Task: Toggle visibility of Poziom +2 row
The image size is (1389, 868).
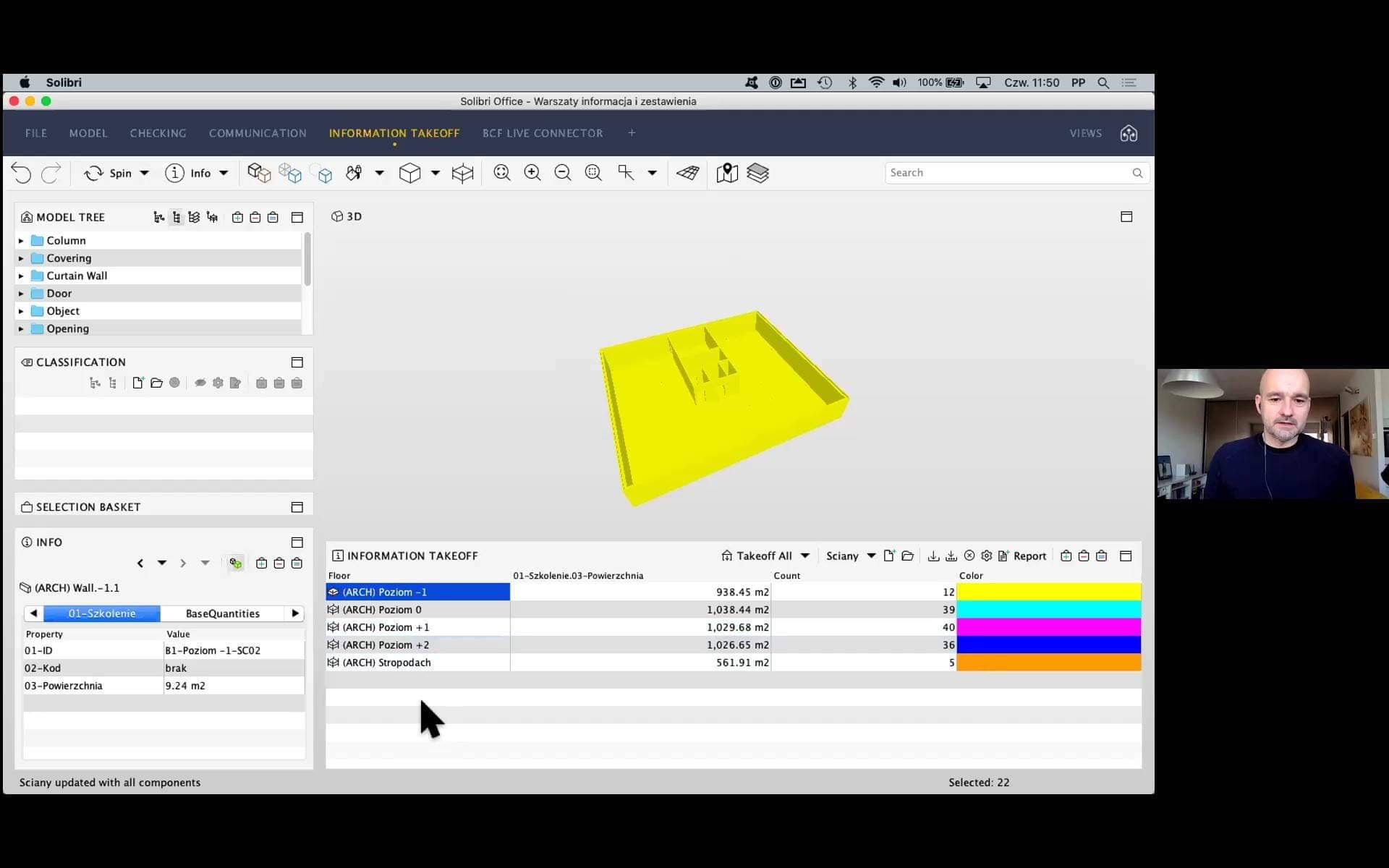Action: point(334,644)
